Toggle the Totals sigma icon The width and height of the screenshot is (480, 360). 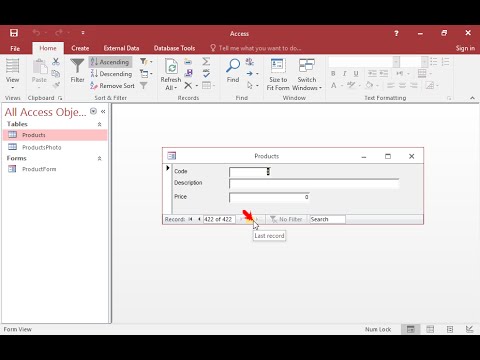click(206, 61)
